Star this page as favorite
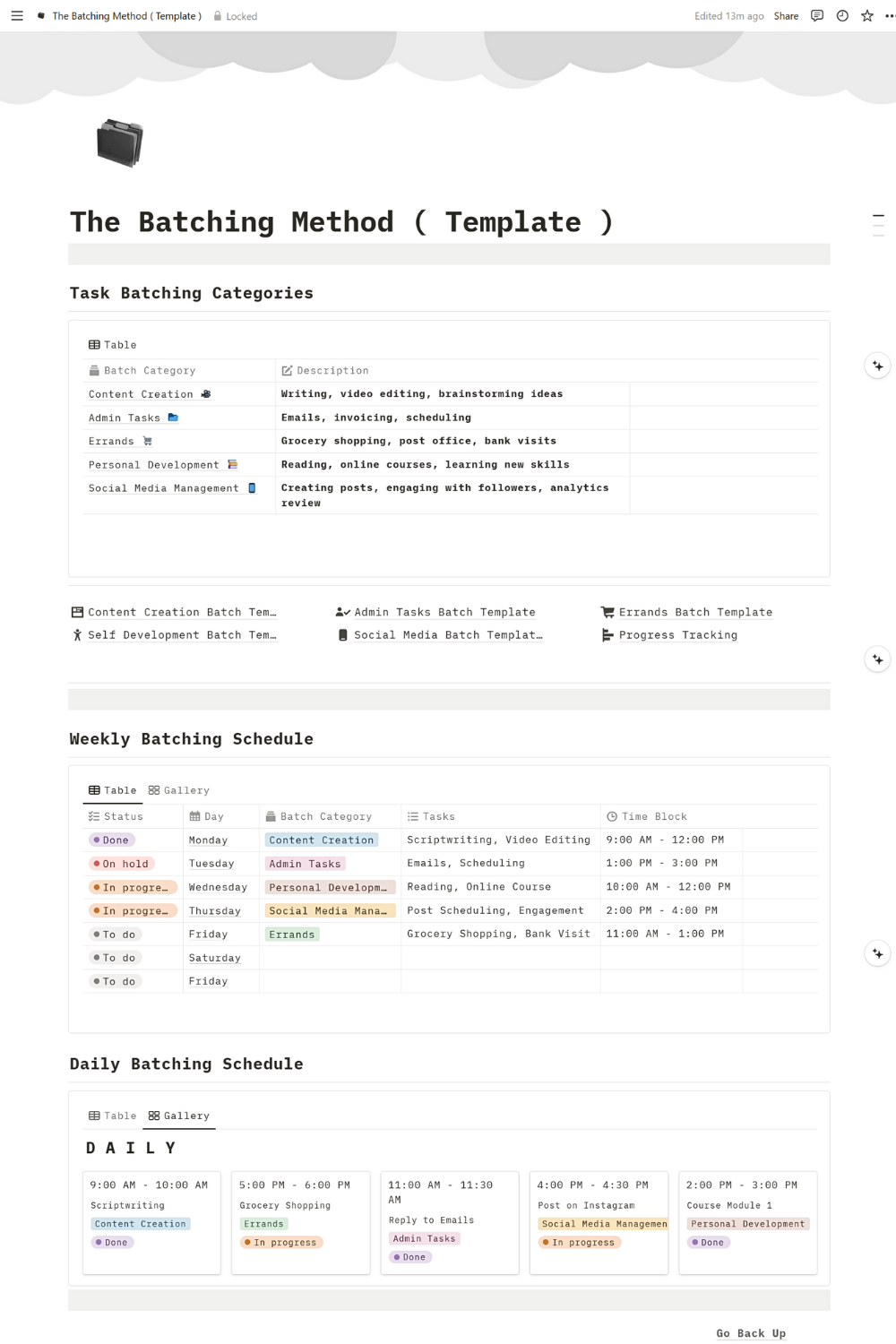Viewport: 896px width, 1344px height. (x=867, y=16)
